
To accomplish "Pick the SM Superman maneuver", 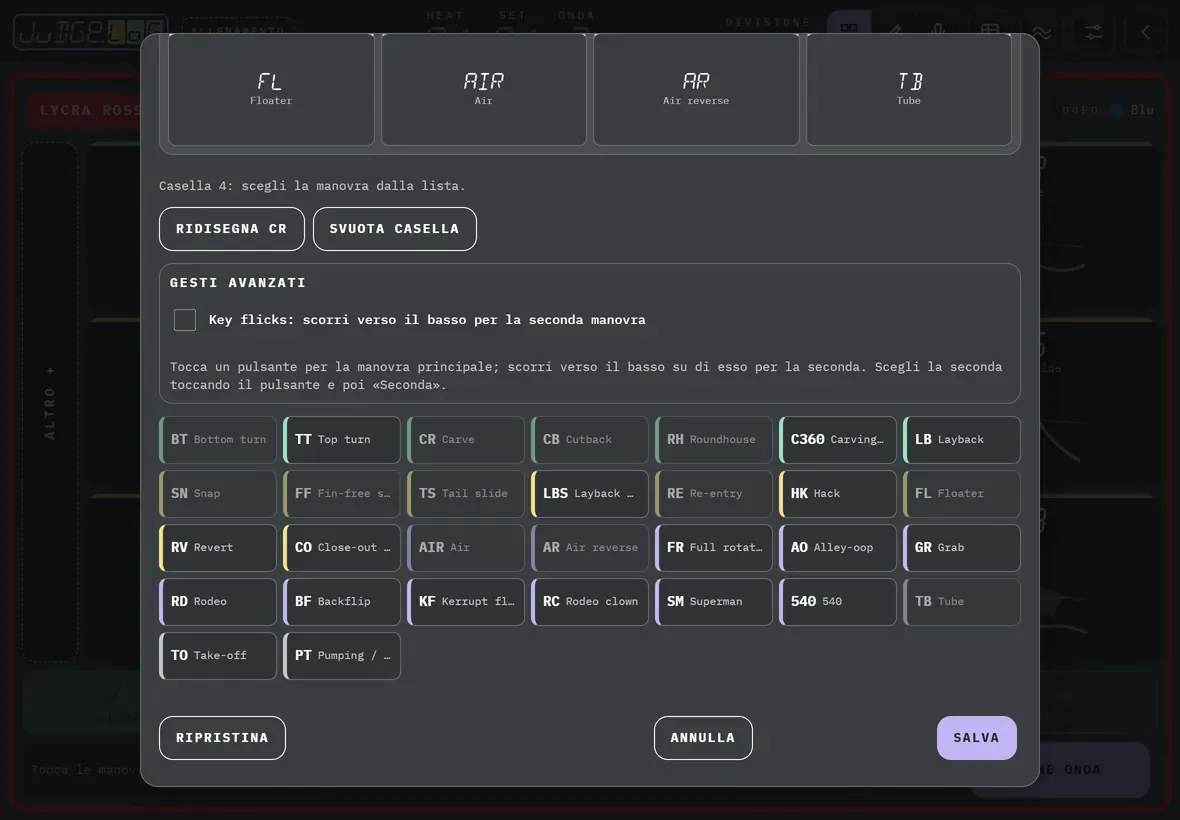I will click(714, 602).
